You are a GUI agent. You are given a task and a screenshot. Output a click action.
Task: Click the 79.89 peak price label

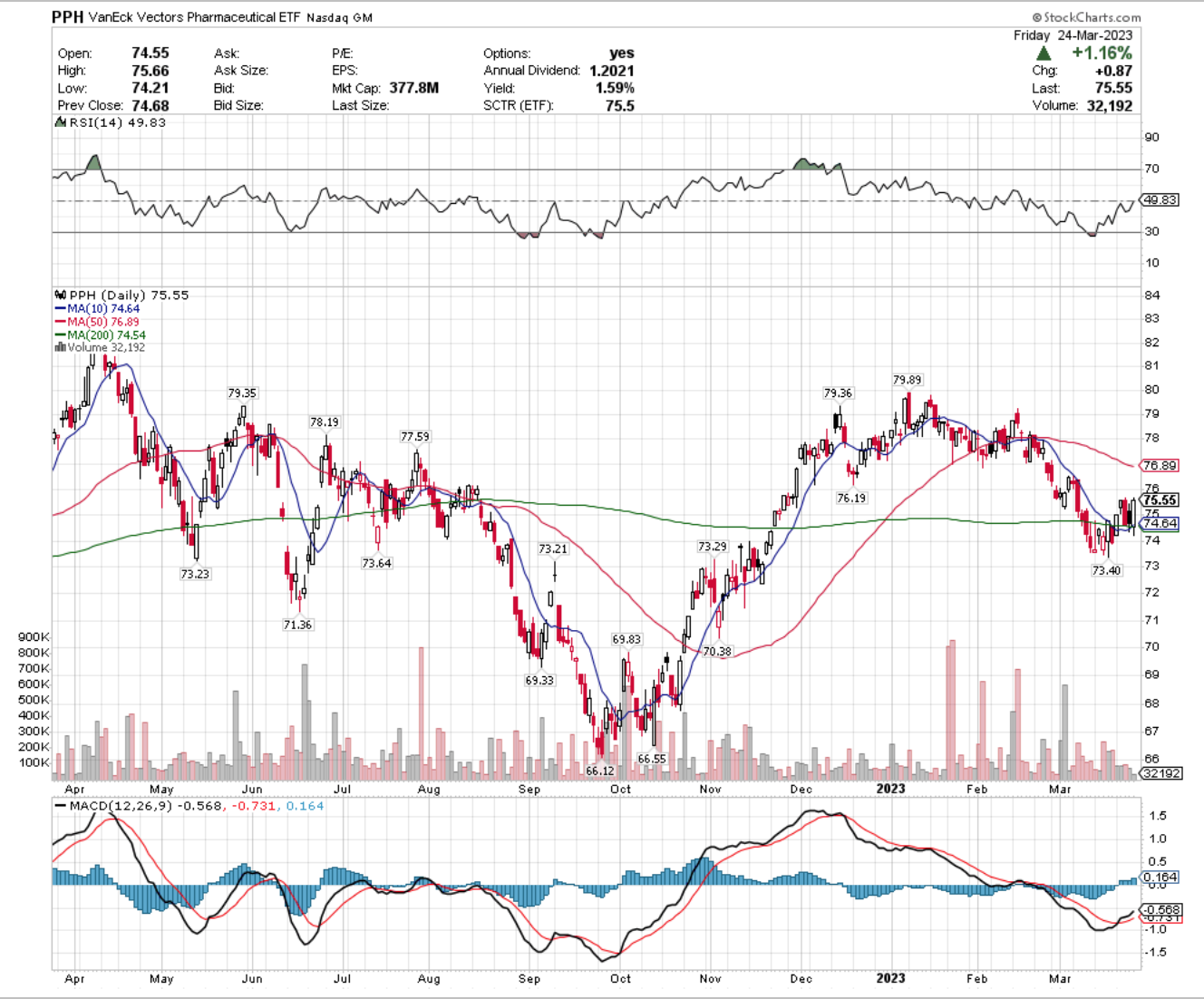[x=908, y=380]
